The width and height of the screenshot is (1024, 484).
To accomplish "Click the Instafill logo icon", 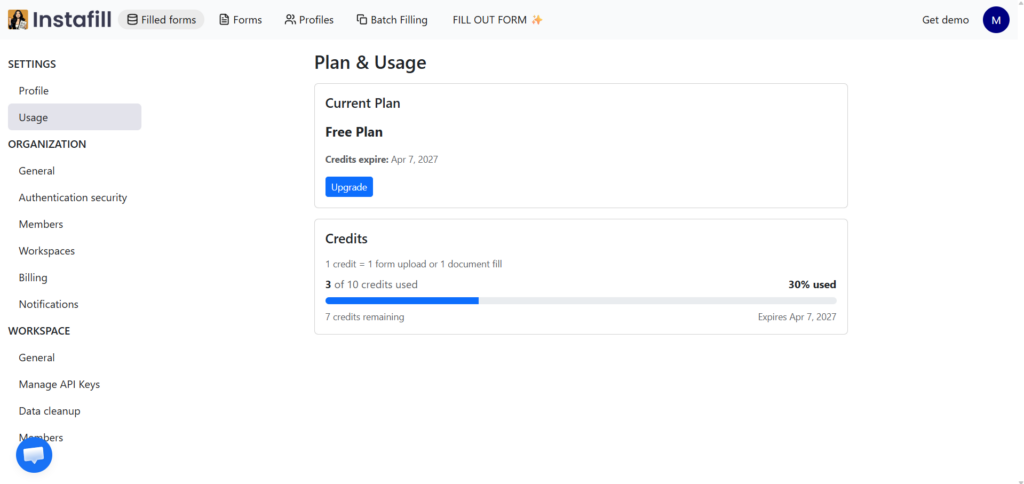I will tap(18, 20).
